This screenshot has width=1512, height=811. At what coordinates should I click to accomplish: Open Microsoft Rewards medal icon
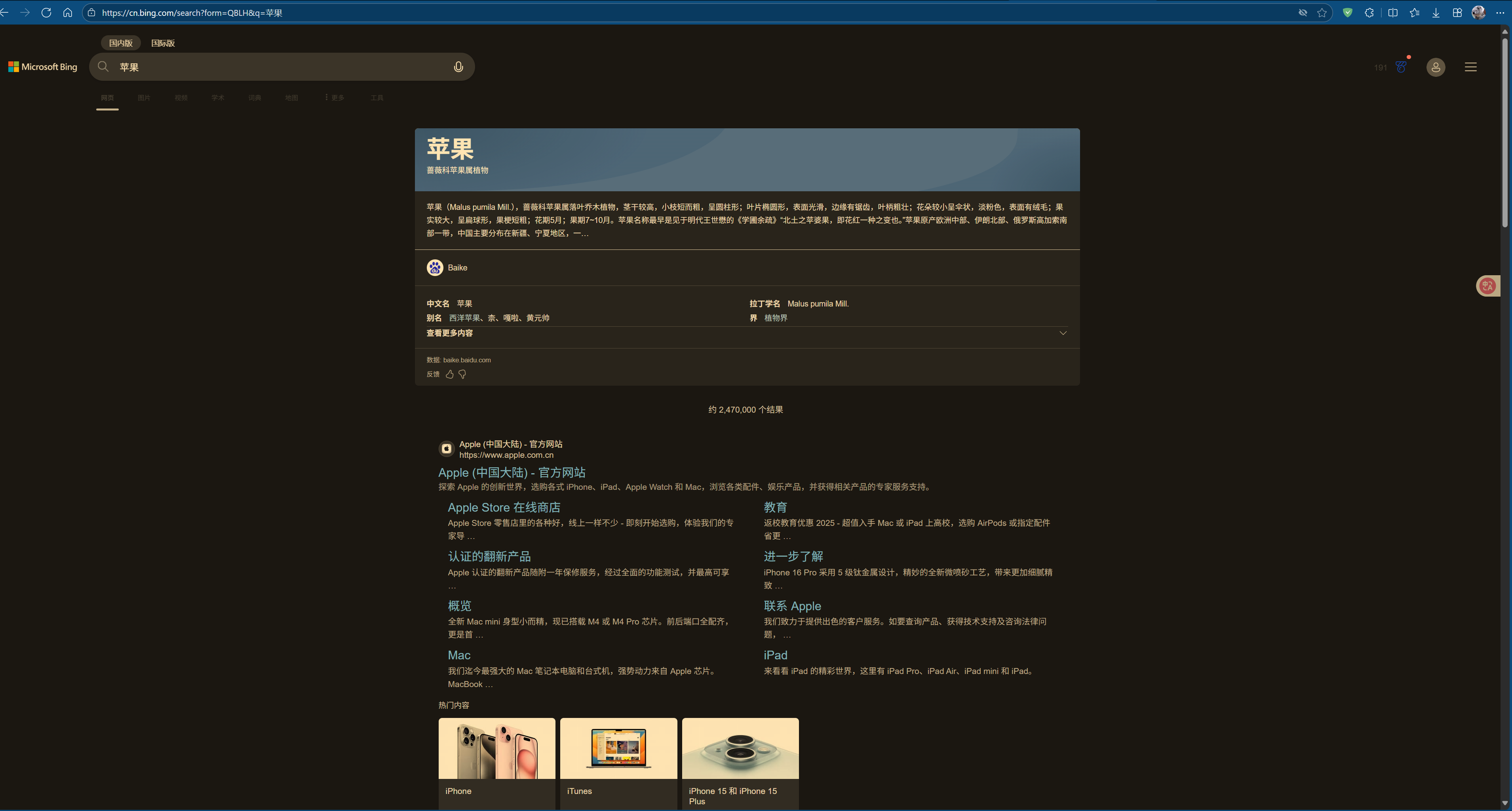(1402, 67)
